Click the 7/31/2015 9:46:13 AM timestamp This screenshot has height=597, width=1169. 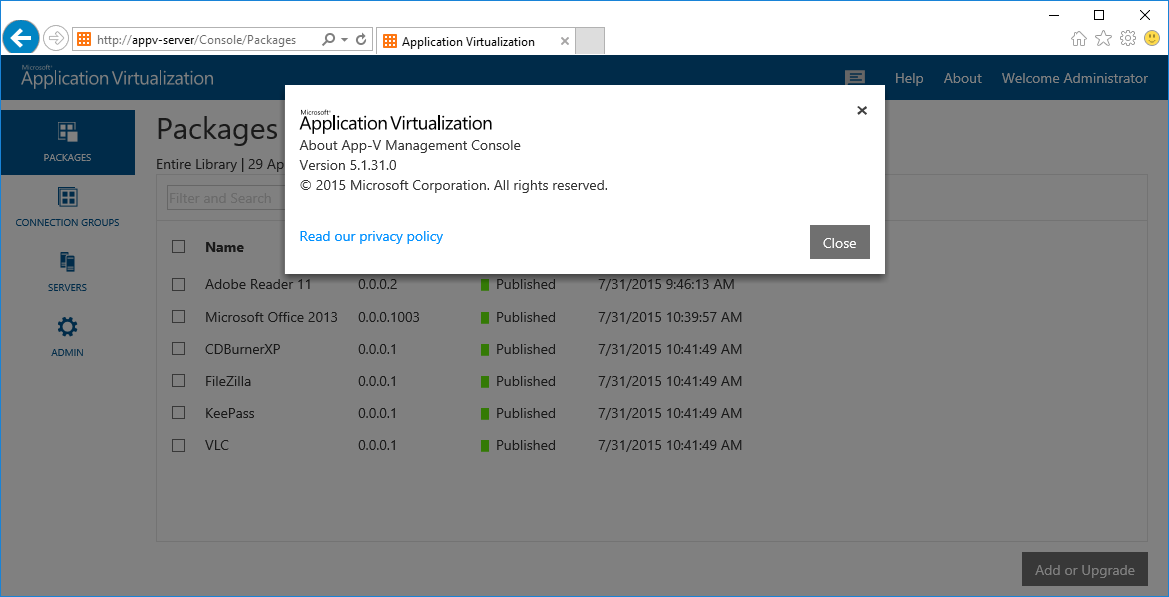pyautogui.click(x=667, y=284)
